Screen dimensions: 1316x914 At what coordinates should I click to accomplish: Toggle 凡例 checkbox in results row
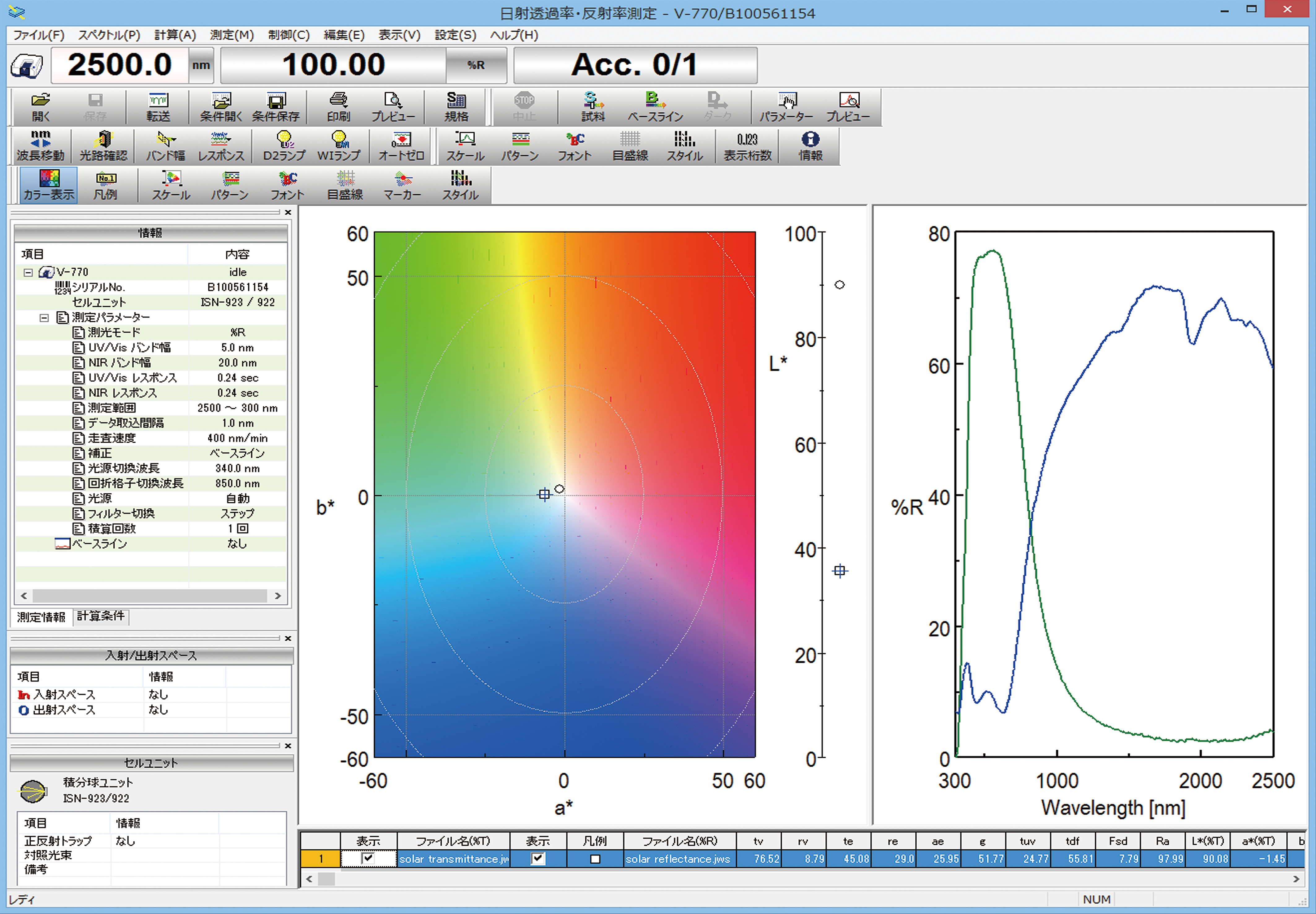click(595, 859)
